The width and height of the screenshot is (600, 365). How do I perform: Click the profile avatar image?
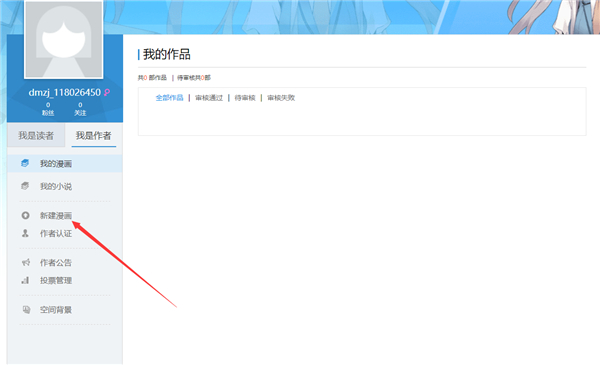click(64, 39)
